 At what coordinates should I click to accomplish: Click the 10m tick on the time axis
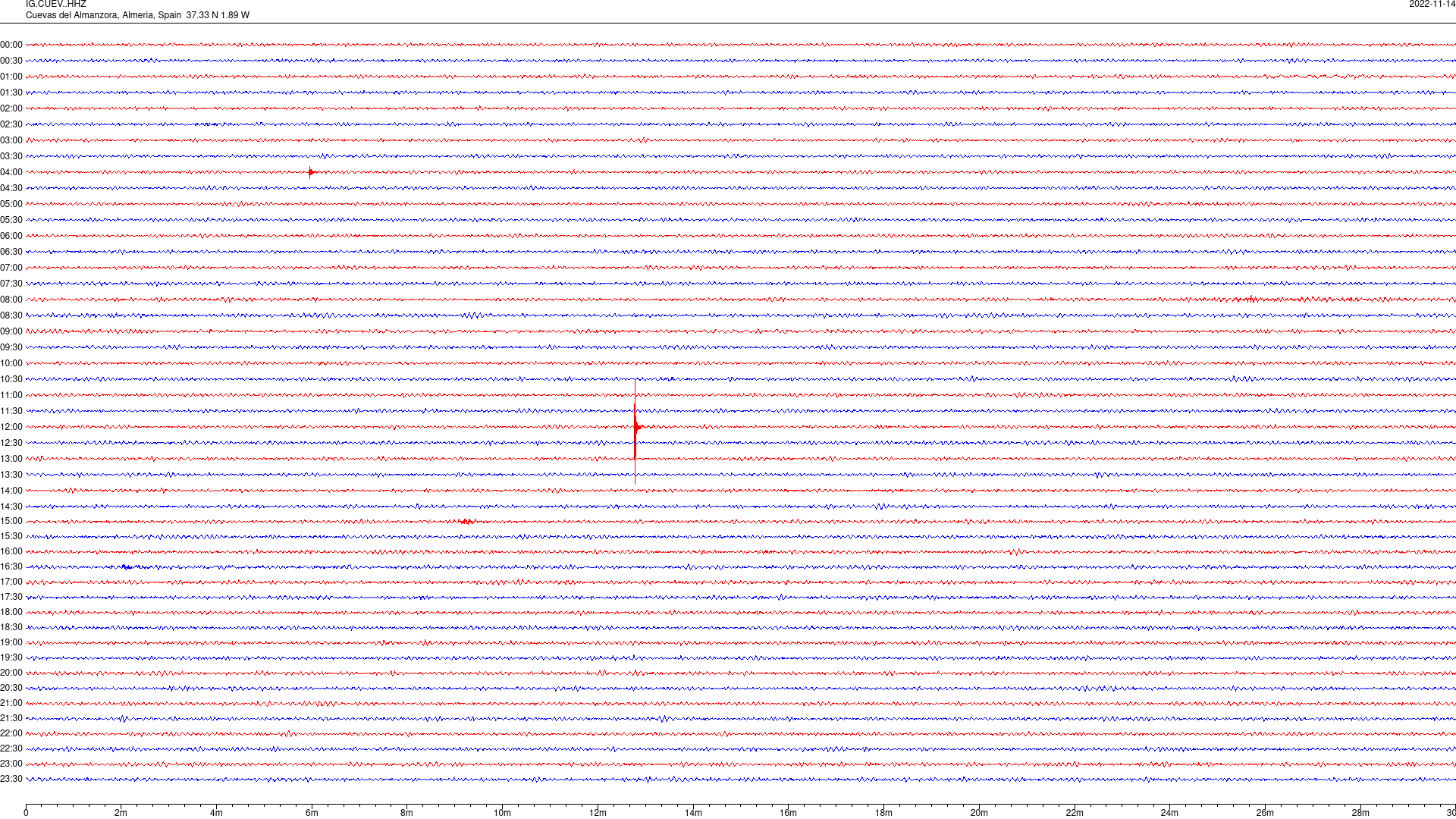[x=502, y=813]
